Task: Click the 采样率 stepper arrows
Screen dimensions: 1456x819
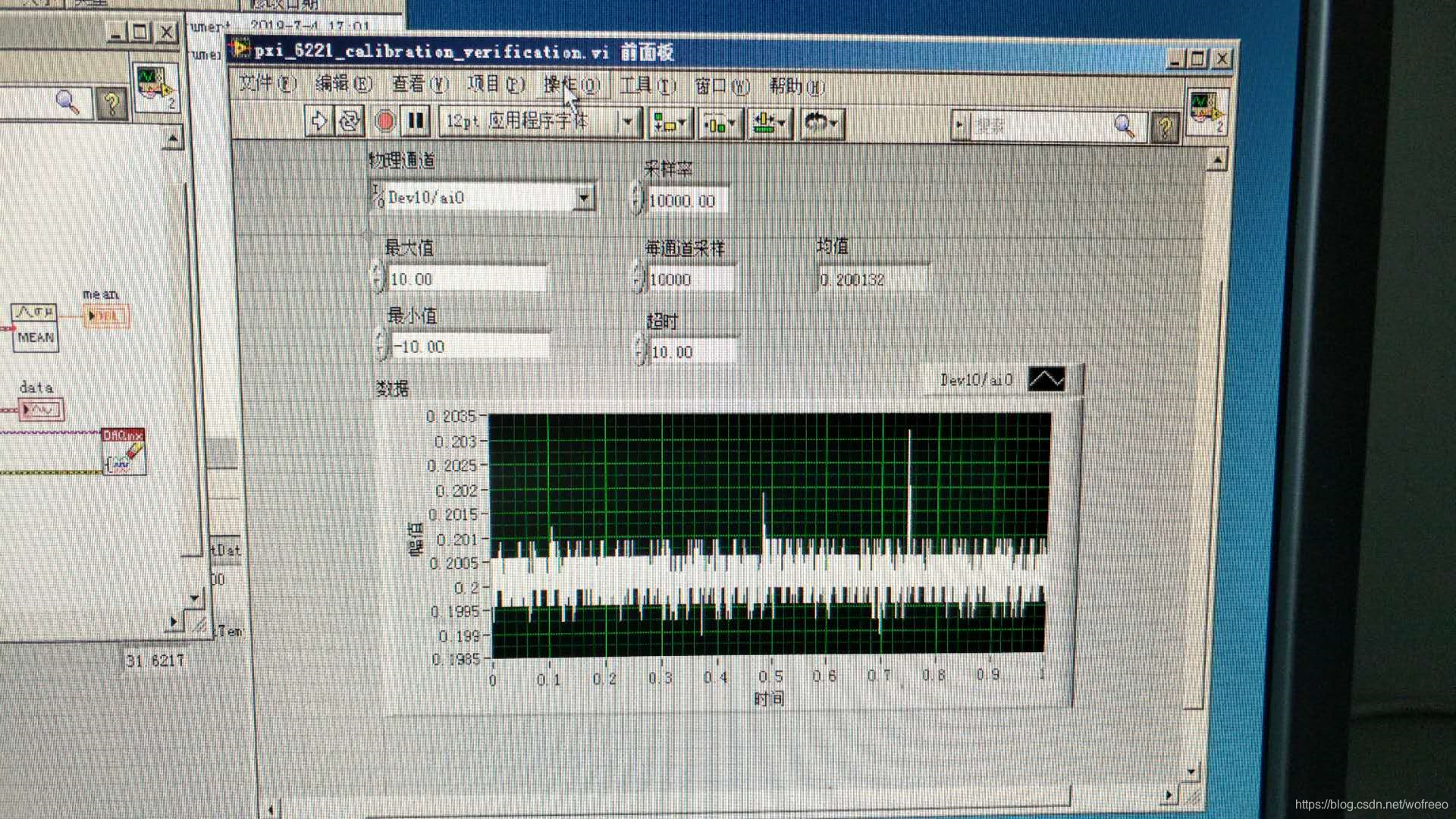Action: [x=636, y=199]
